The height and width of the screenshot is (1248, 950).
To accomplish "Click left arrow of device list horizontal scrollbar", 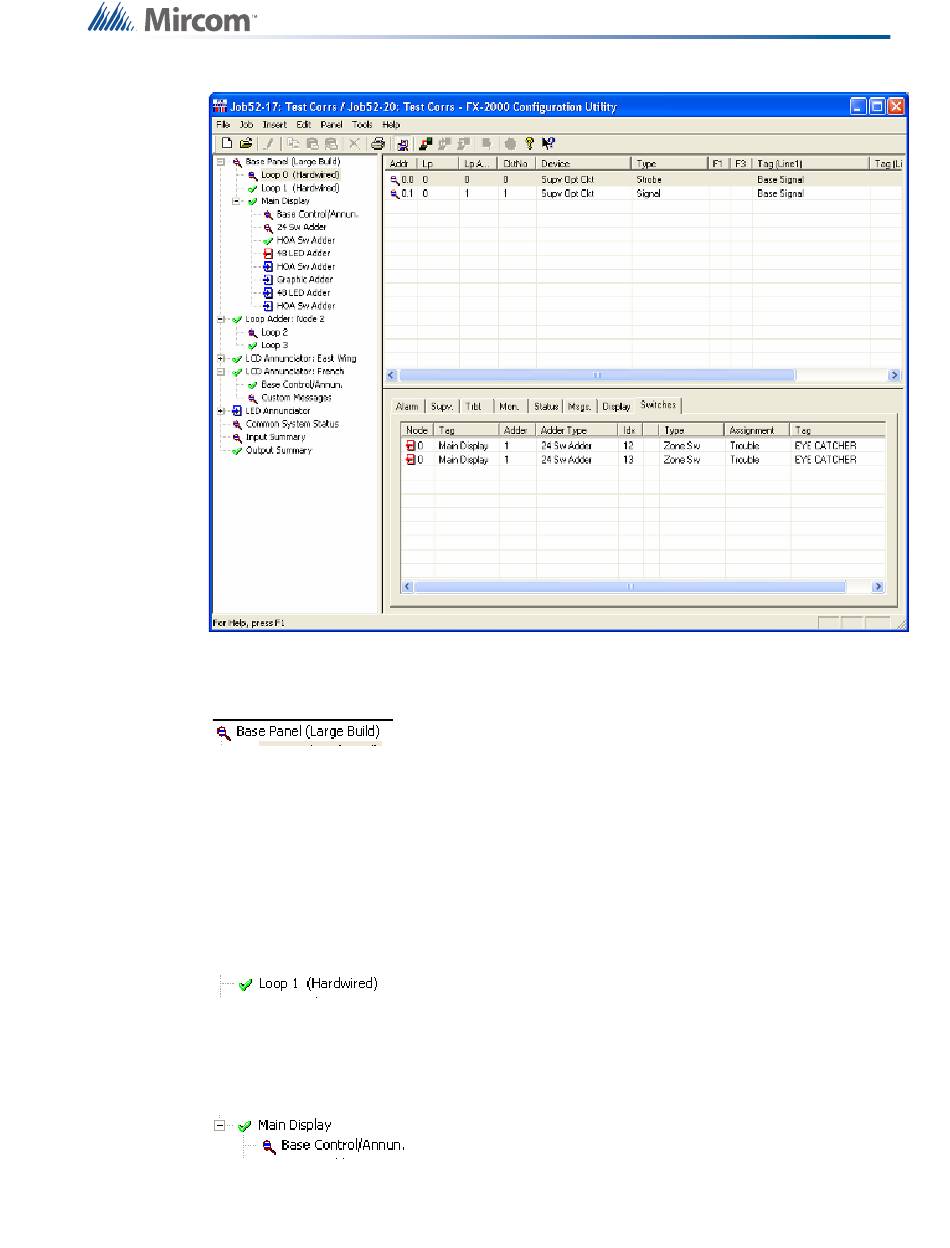I will (392, 376).
